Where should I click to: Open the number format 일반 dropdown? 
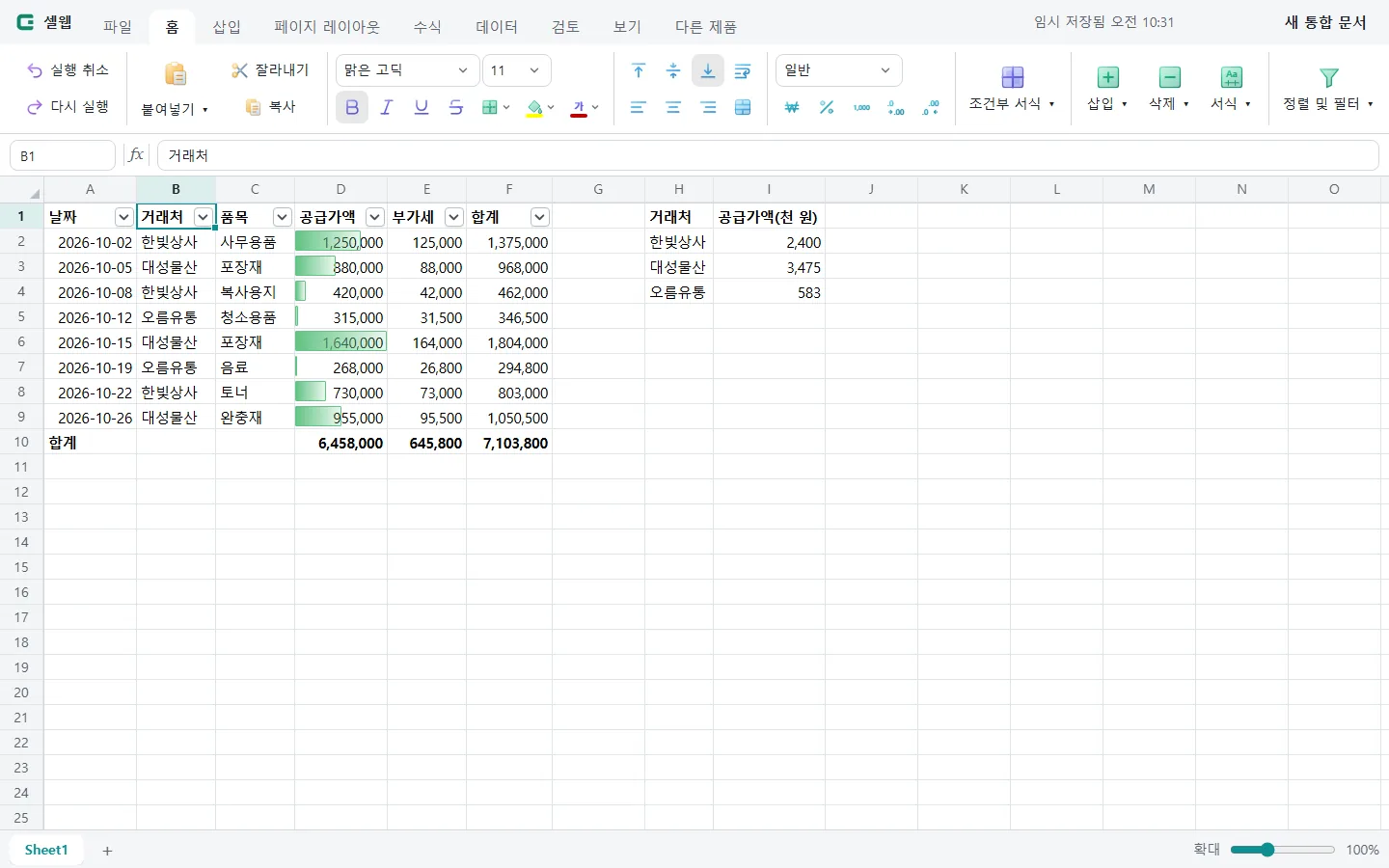839,70
